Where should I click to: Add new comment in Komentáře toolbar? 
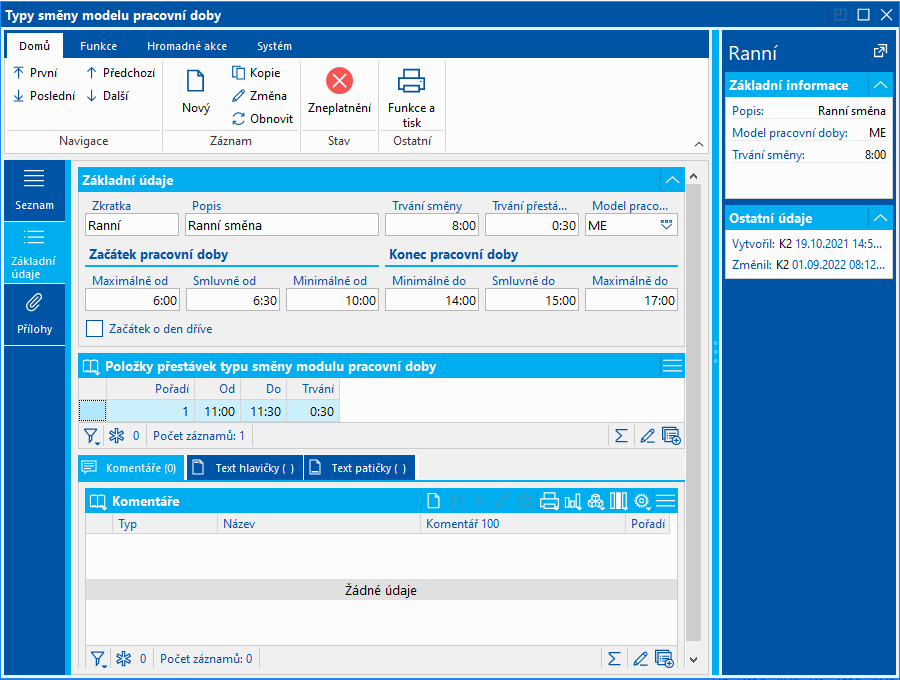[433, 501]
